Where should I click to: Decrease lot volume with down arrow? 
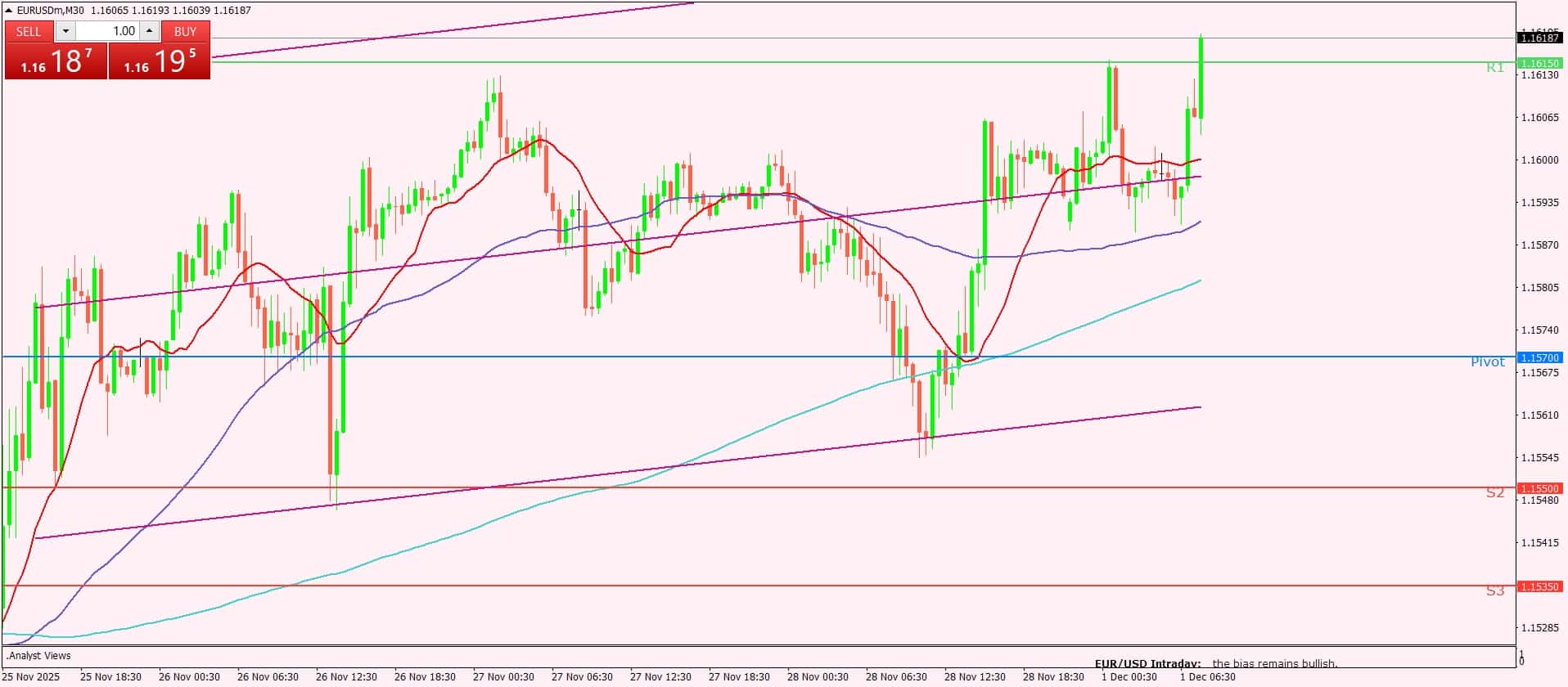[65, 31]
